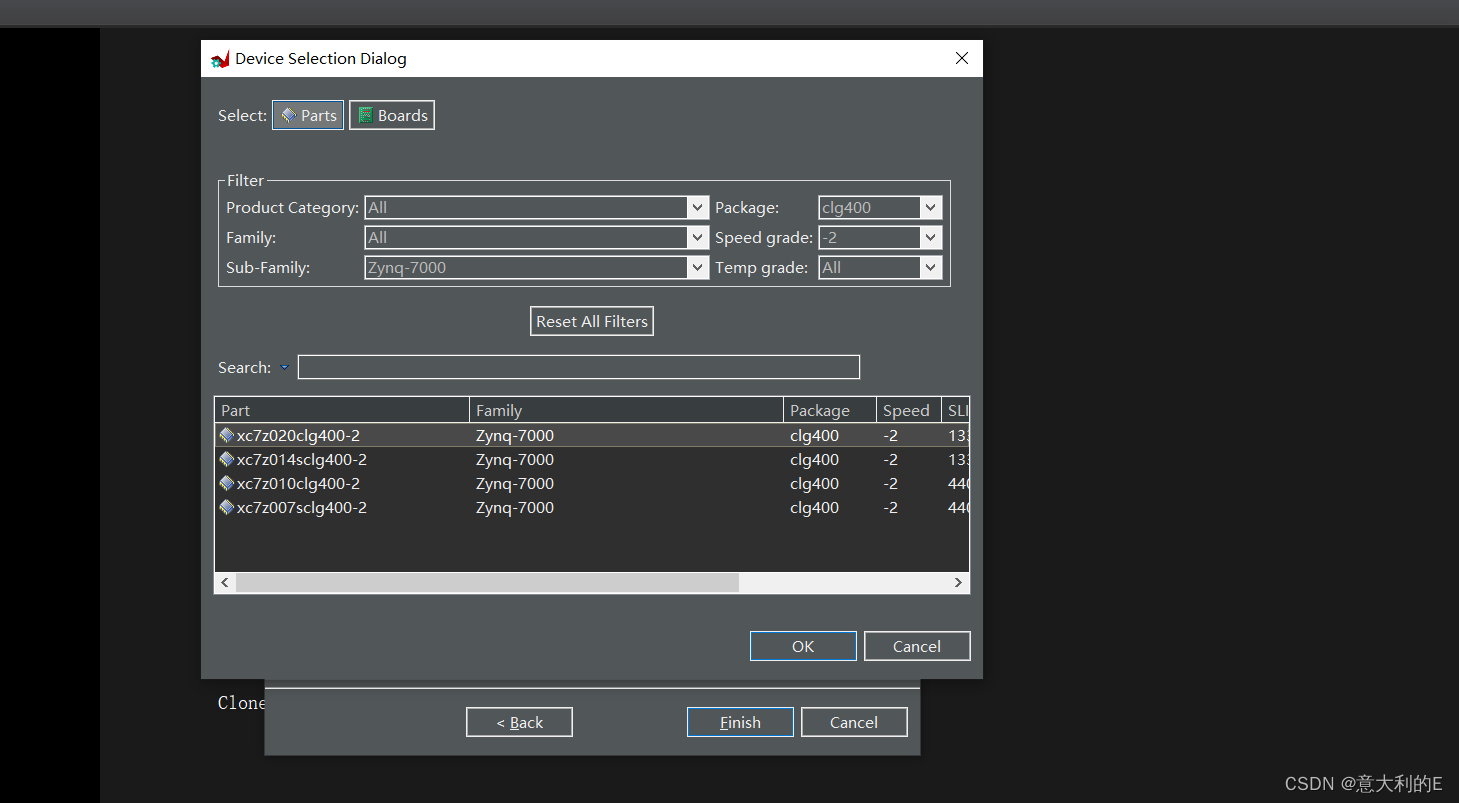Cancel the Device Selection Dialog

click(x=917, y=646)
